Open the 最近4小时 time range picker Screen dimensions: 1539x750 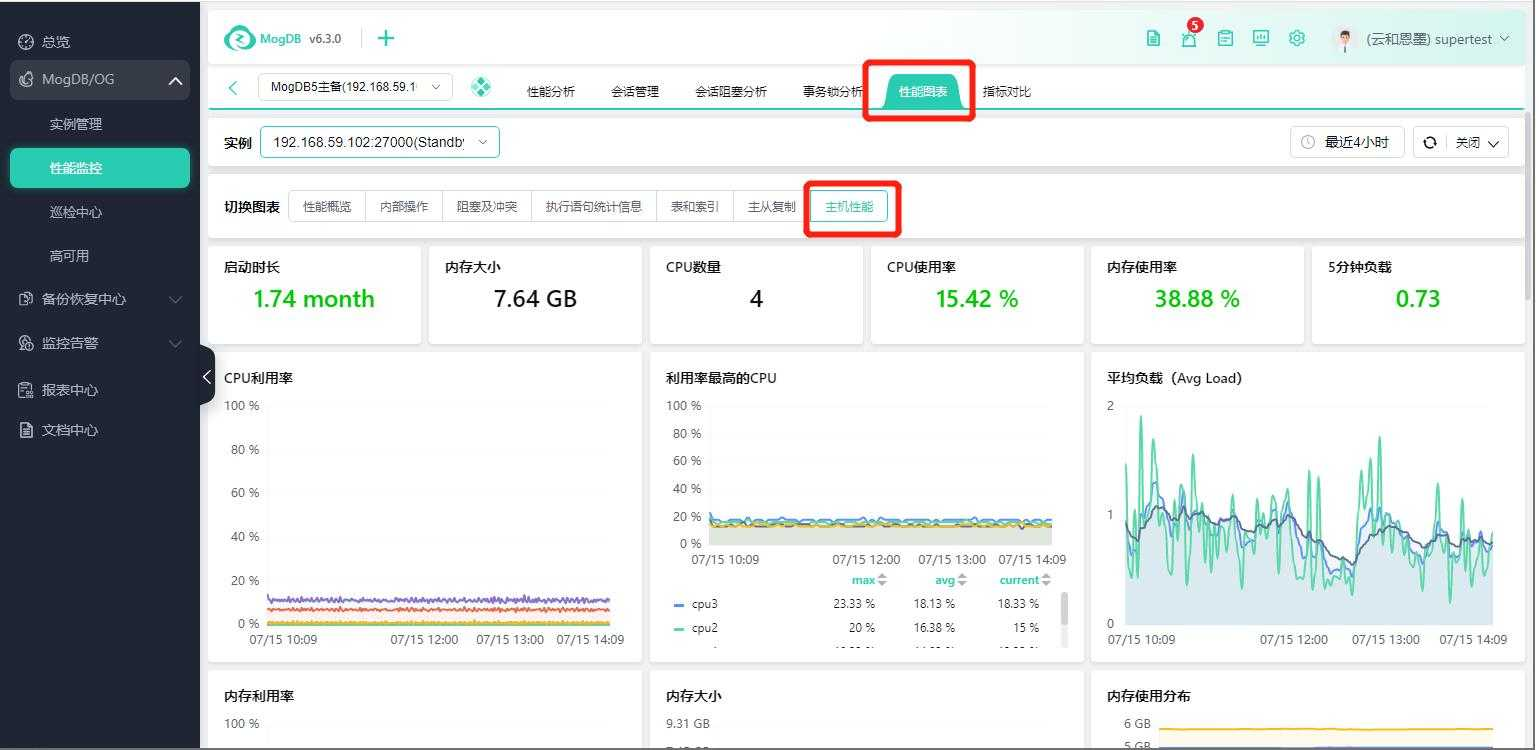tap(1347, 142)
